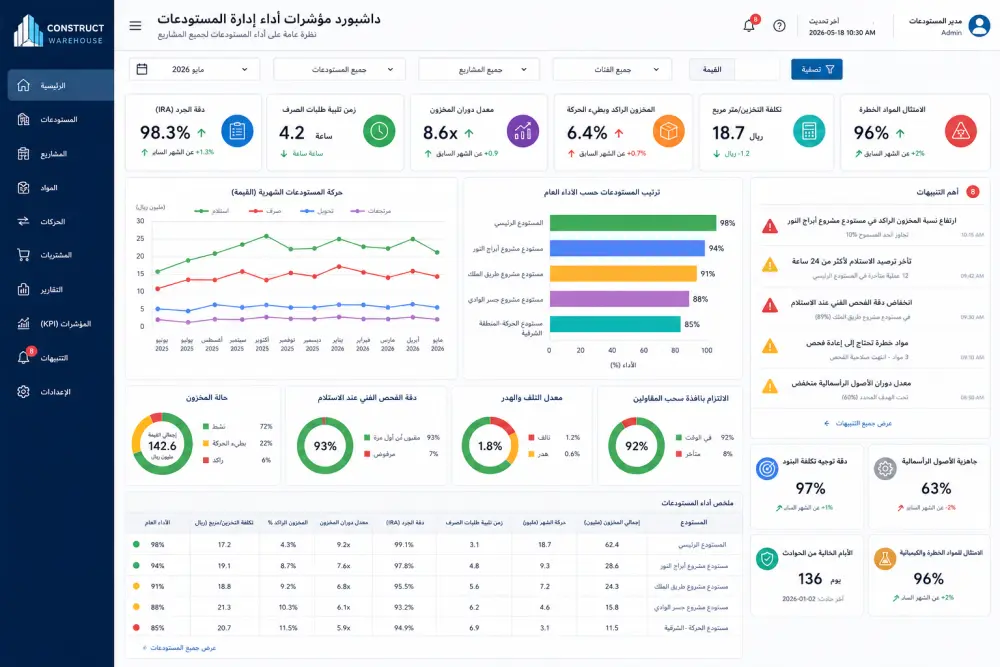Screen dimensions: 1000x667
Task: Click the 1.8% damage rate donut
Action: [490, 446]
